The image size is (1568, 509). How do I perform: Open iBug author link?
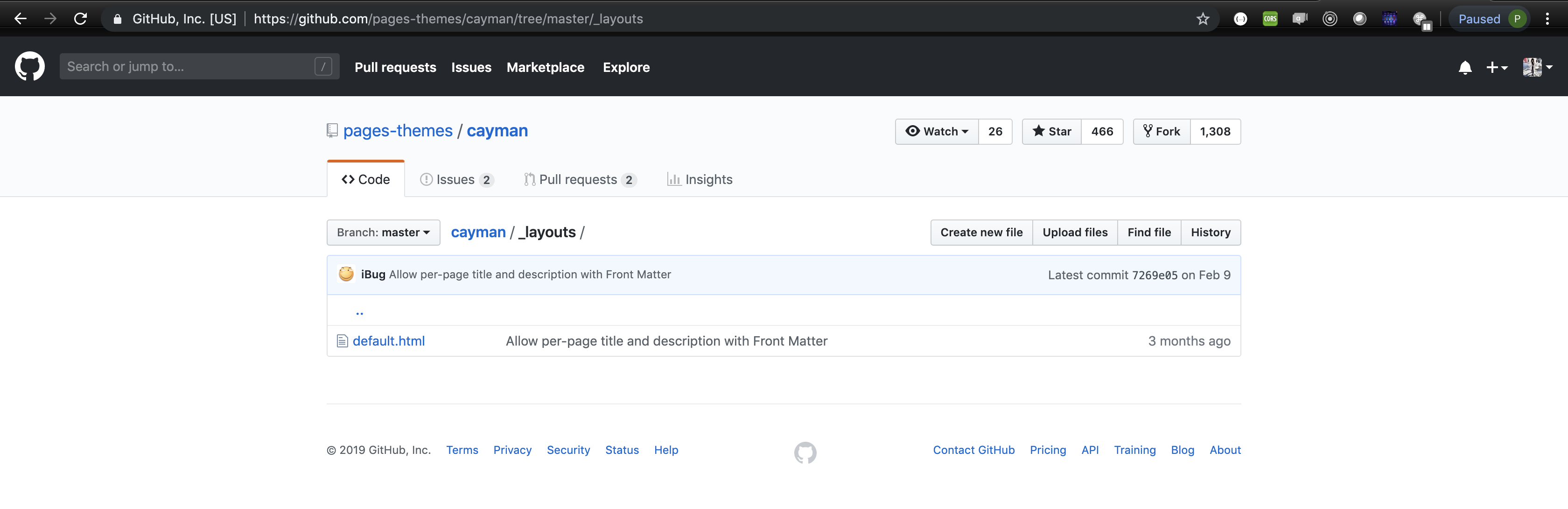pyautogui.click(x=373, y=275)
